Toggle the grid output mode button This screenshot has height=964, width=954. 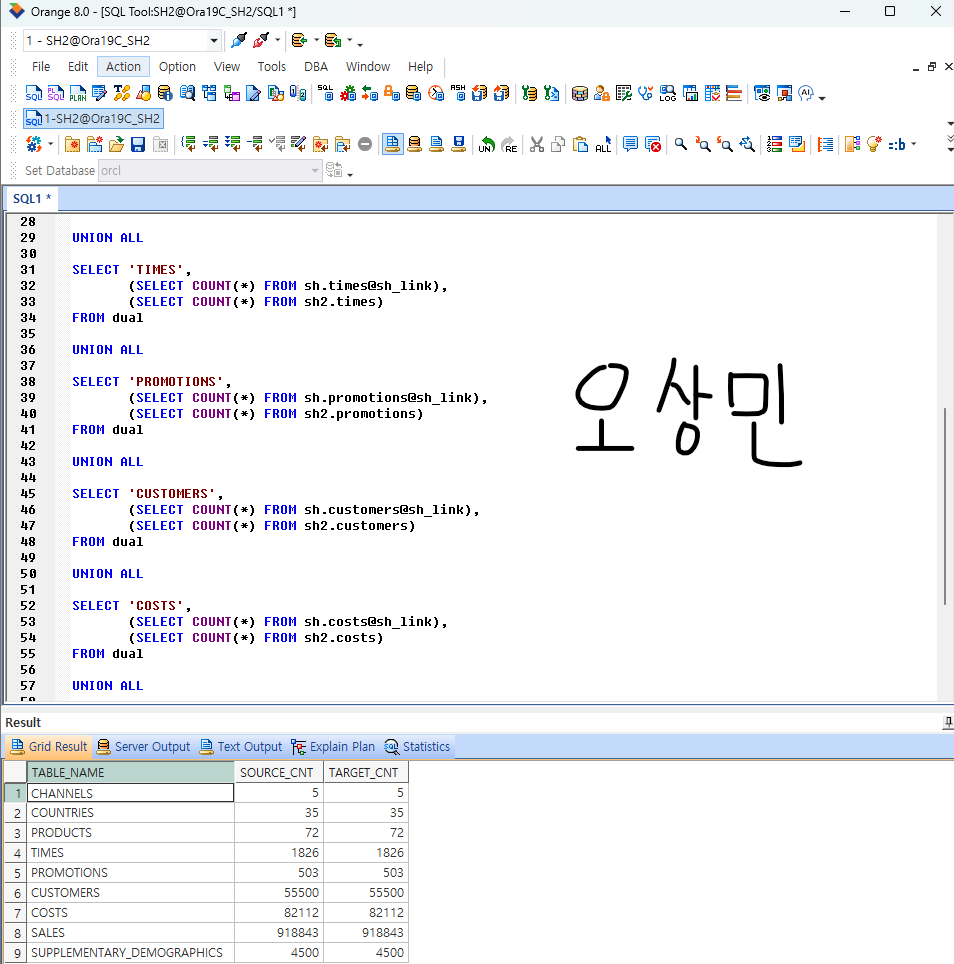392,144
